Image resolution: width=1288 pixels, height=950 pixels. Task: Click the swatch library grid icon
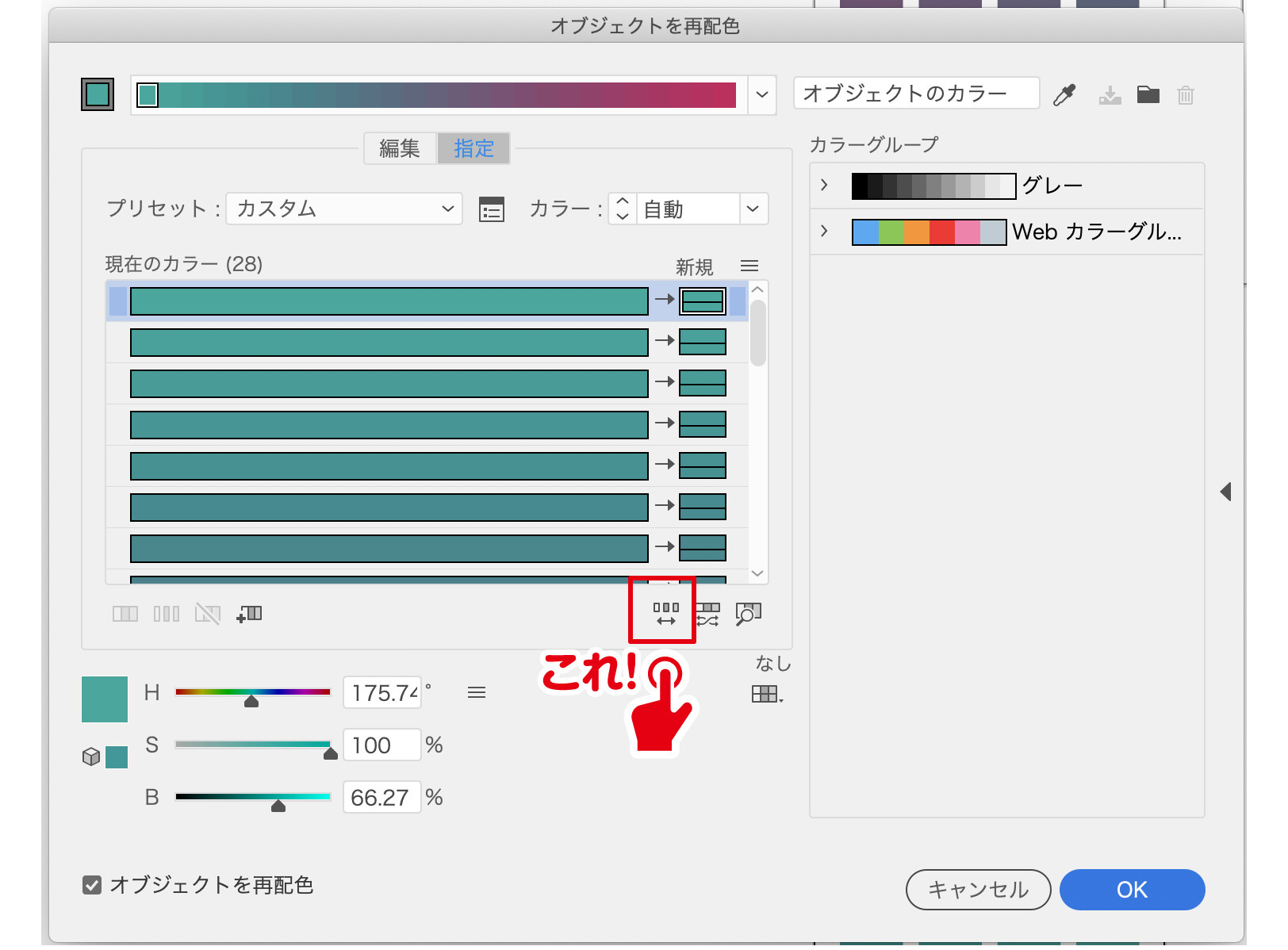(x=766, y=695)
